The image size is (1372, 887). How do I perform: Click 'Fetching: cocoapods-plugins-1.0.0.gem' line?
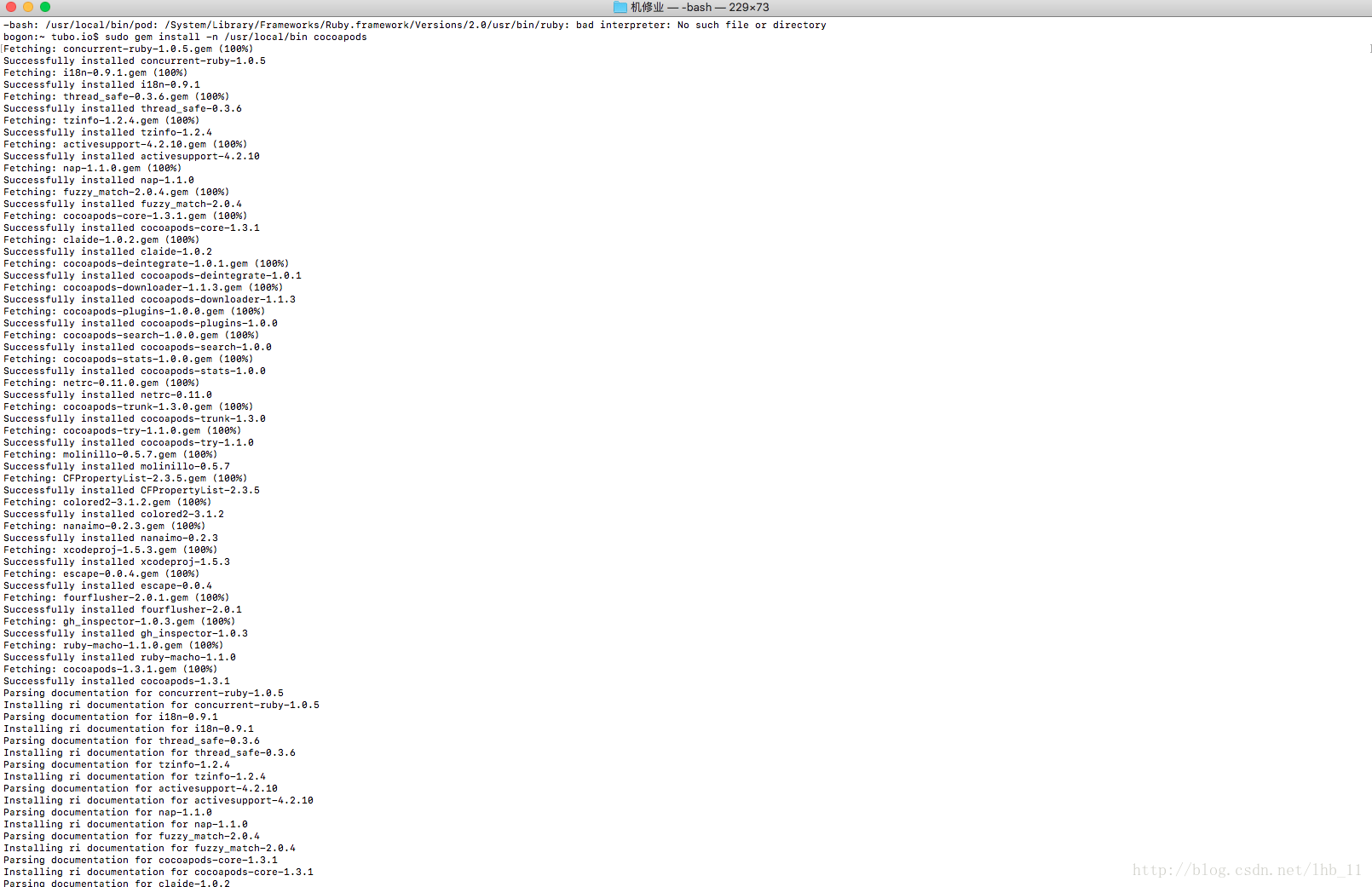click(134, 311)
